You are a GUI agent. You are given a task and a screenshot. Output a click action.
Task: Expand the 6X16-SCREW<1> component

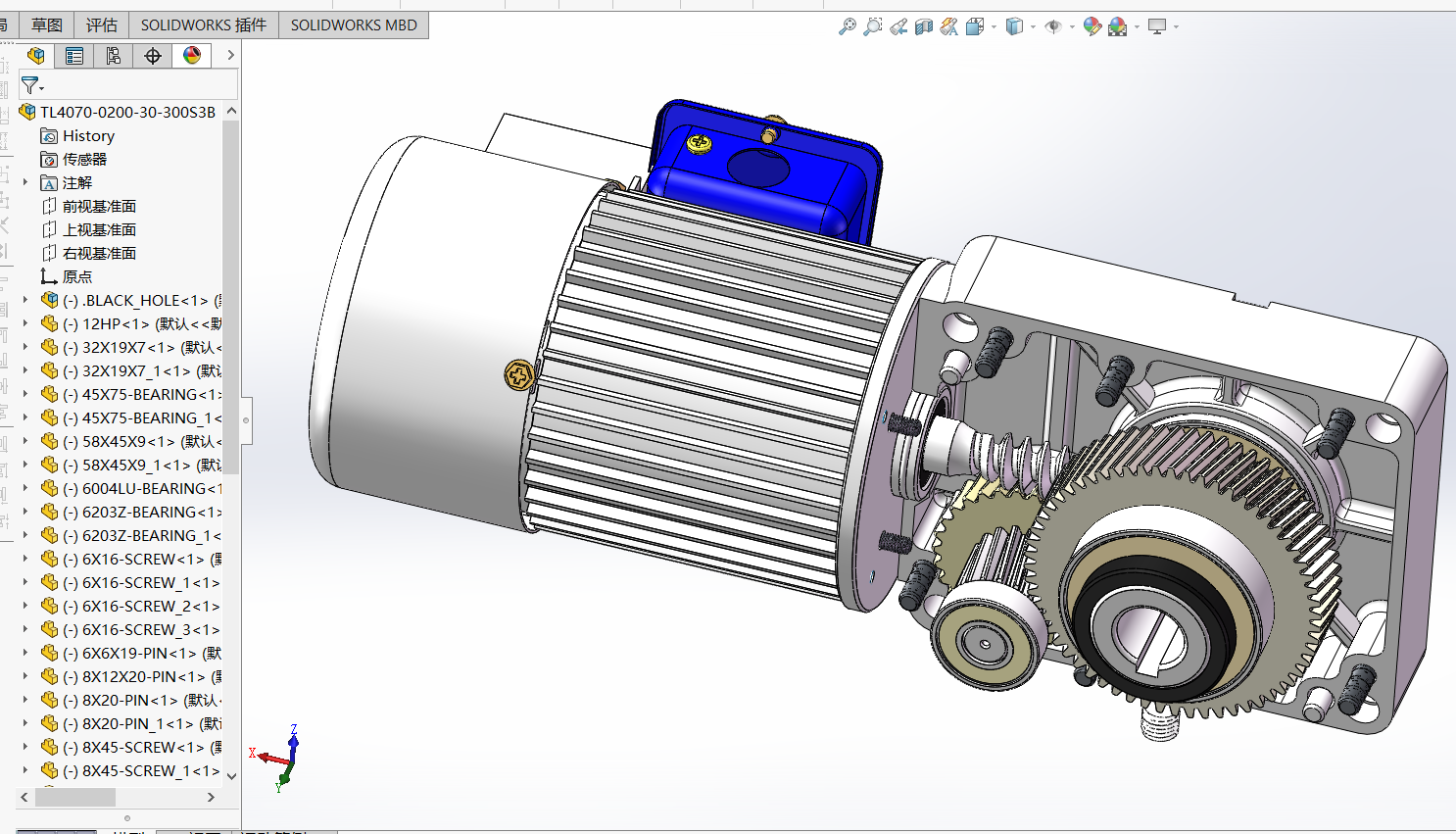pos(25,559)
